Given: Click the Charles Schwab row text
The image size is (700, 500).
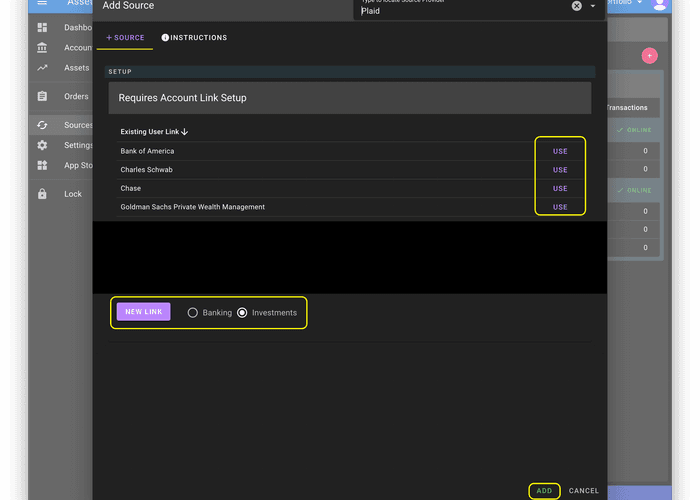Looking at the screenshot, I should (146, 170).
